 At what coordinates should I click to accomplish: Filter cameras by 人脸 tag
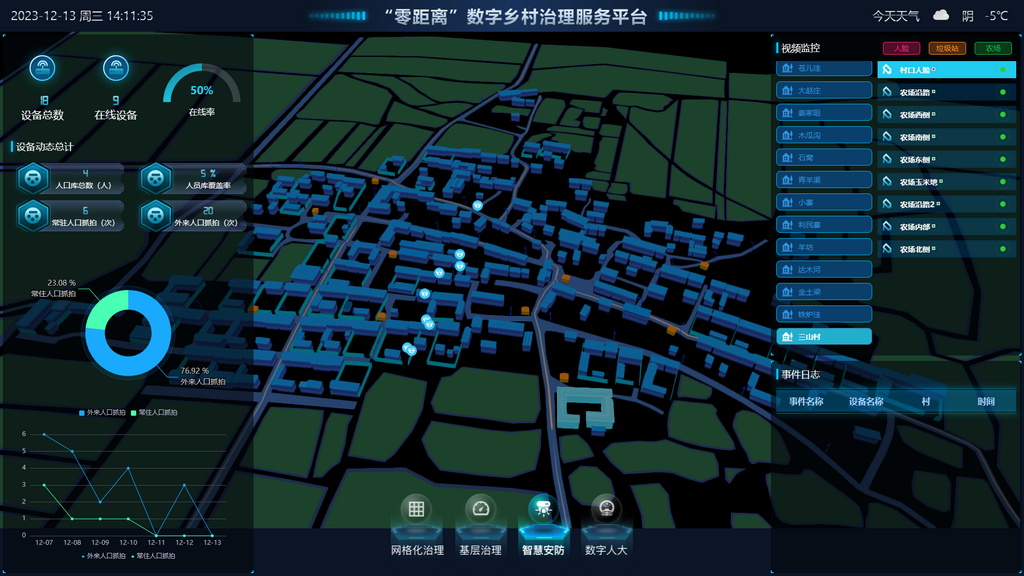901,48
